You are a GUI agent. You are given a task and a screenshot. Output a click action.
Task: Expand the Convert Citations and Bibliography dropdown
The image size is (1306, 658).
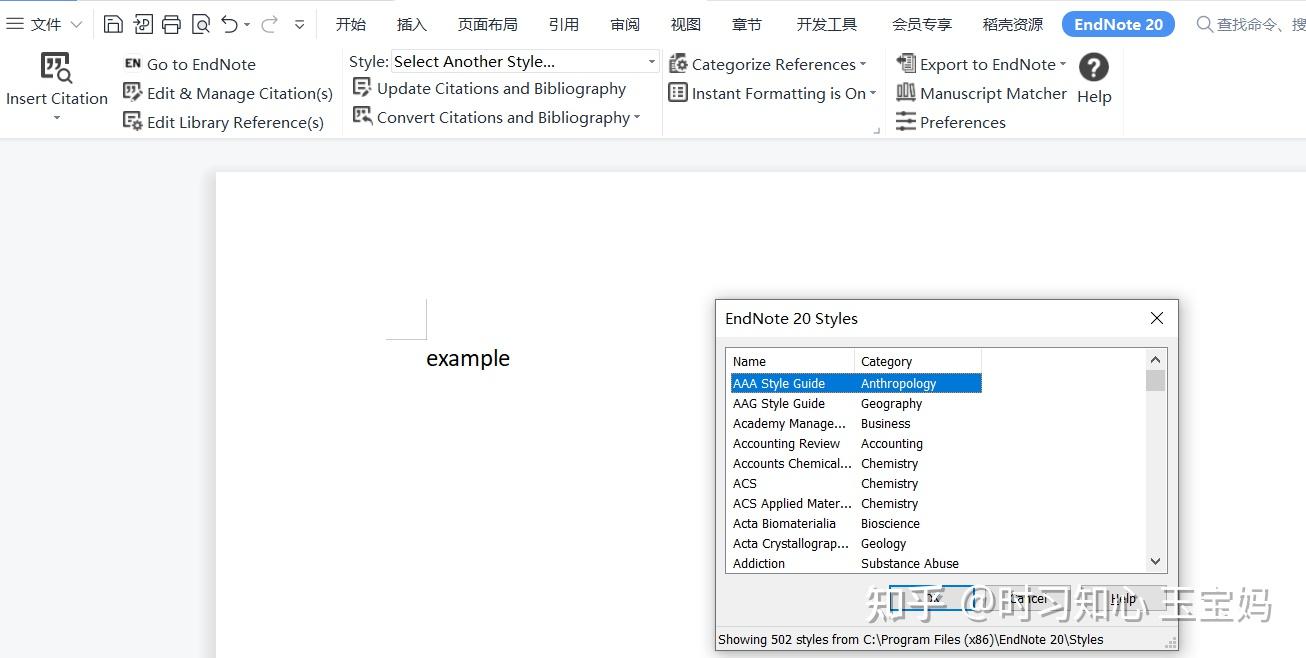pos(639,117)
